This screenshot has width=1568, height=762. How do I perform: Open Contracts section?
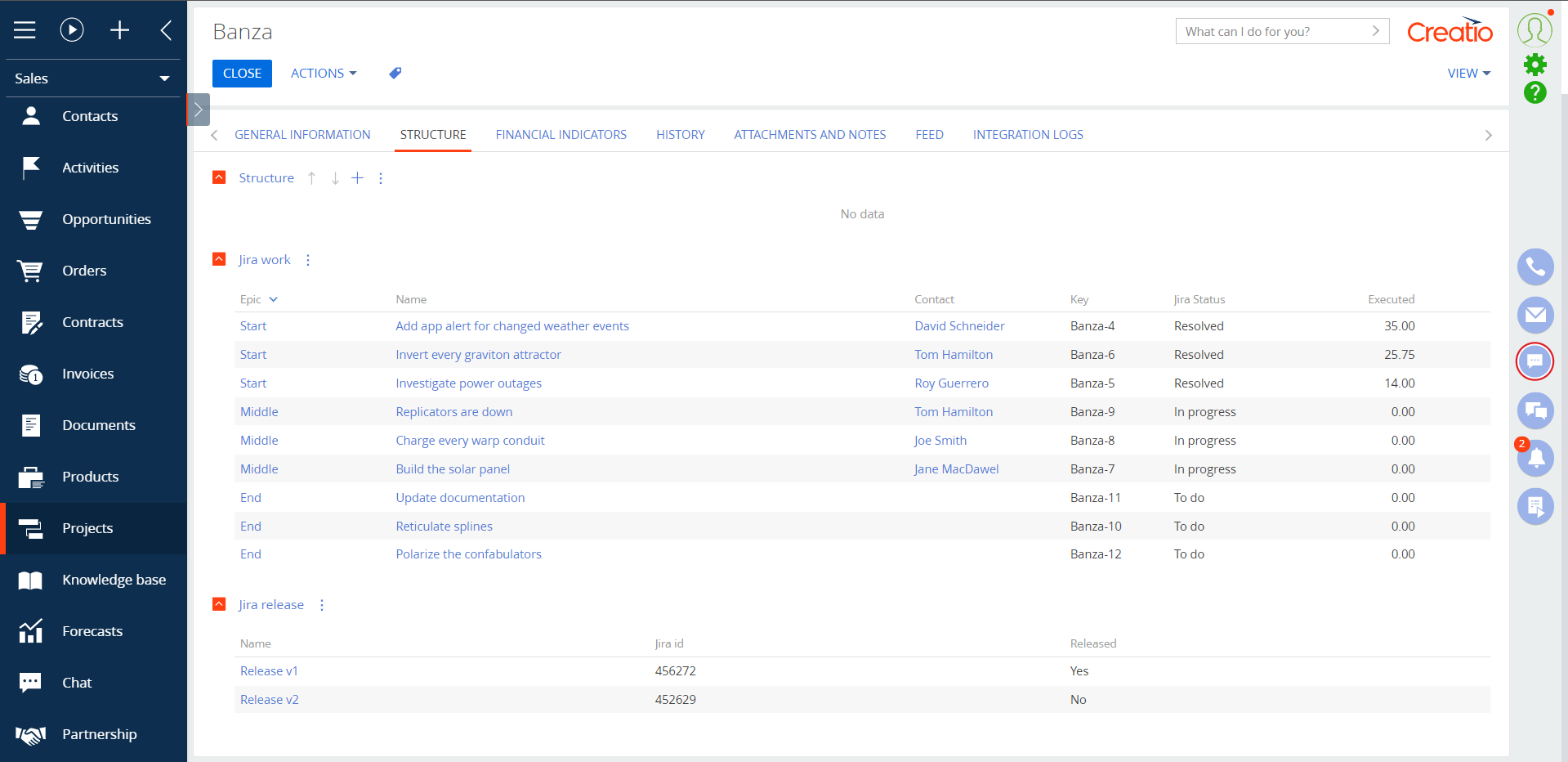point(93,322)
